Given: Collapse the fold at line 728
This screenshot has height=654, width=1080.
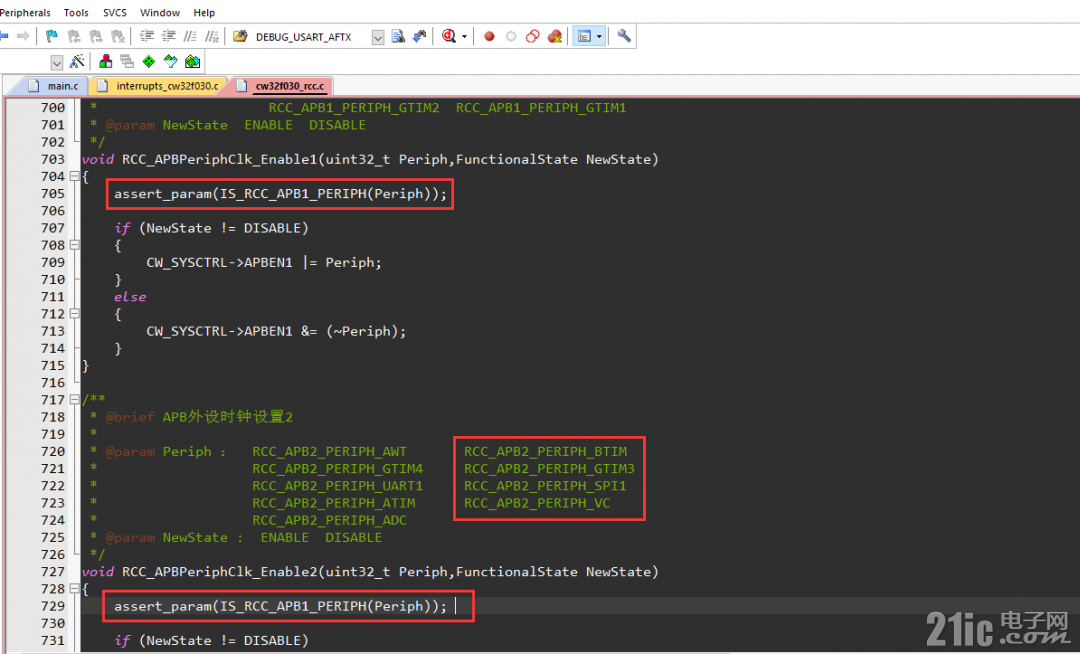Looking at the screenshot, I should 74,589.
